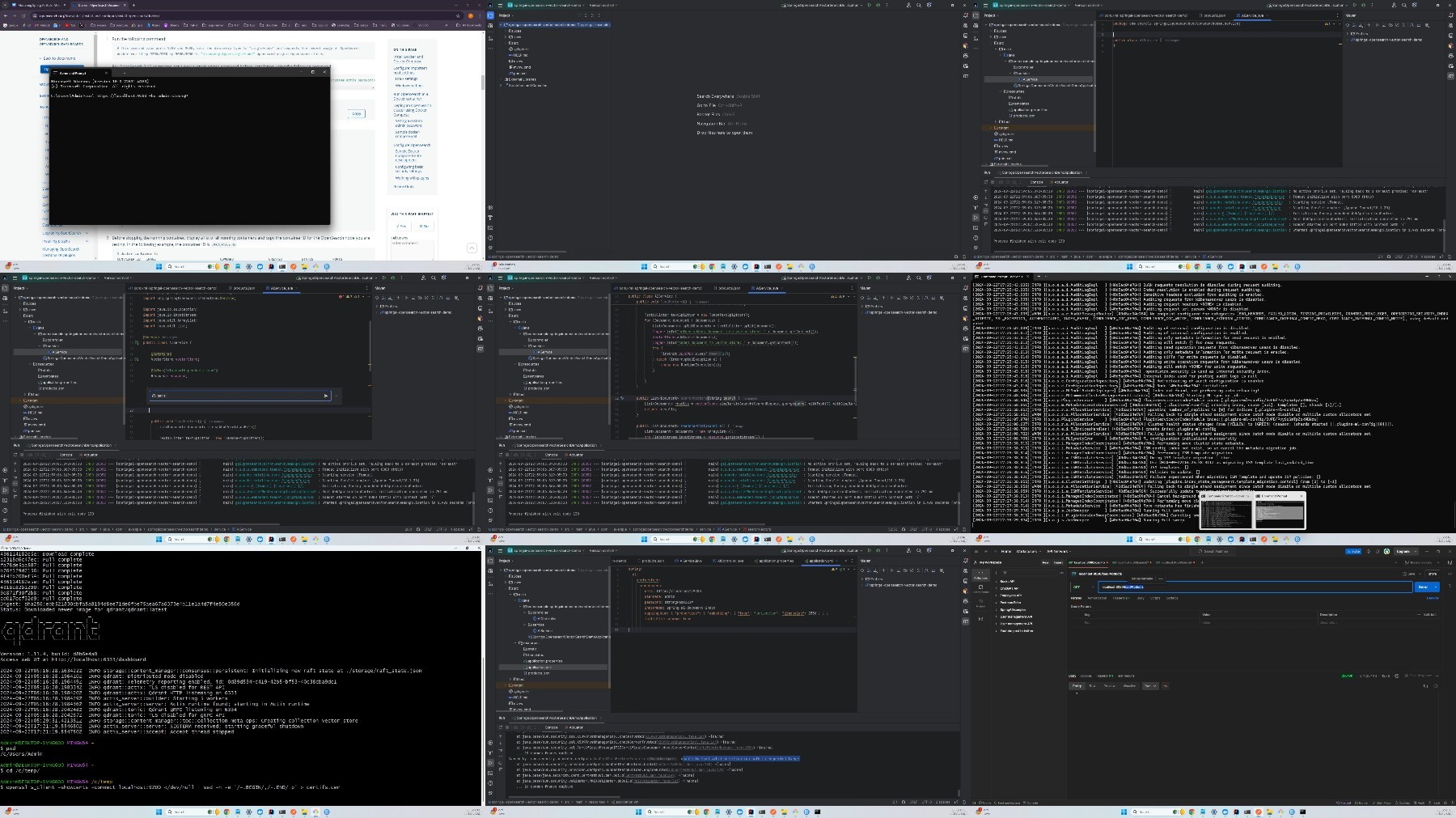Click the browser Back arrow icon
The image size is (1456, 818).
(6, 16)
